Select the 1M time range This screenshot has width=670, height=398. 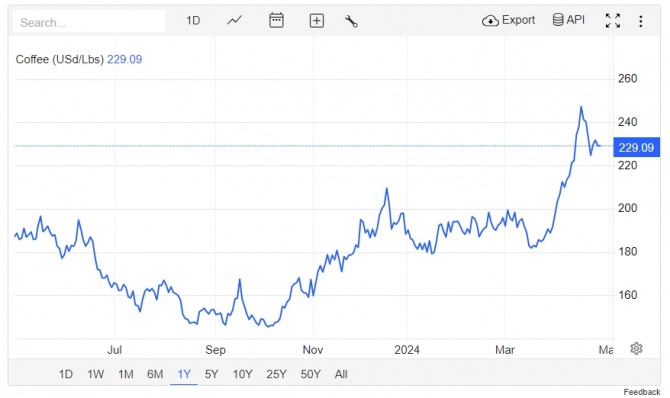(x=126, y=374)
